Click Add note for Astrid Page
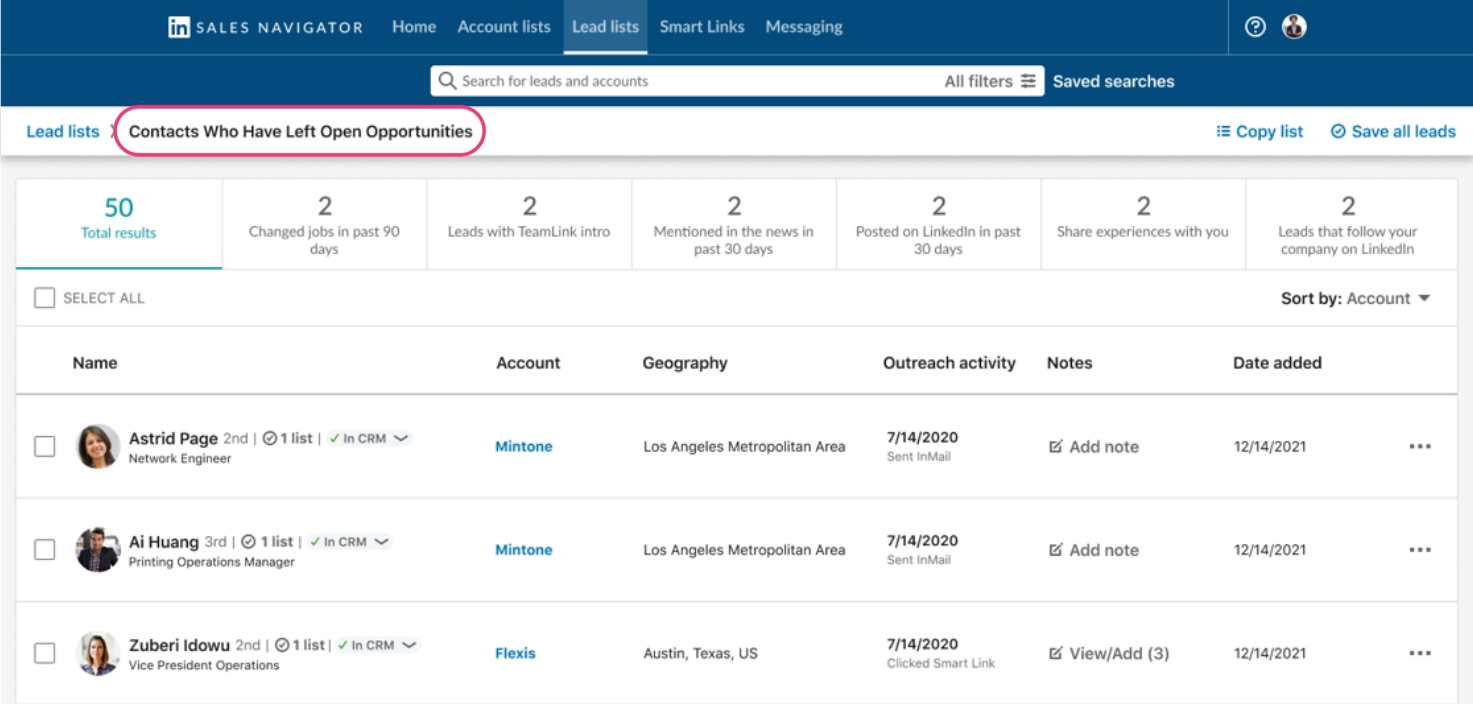 click(x=1094, y=447)
